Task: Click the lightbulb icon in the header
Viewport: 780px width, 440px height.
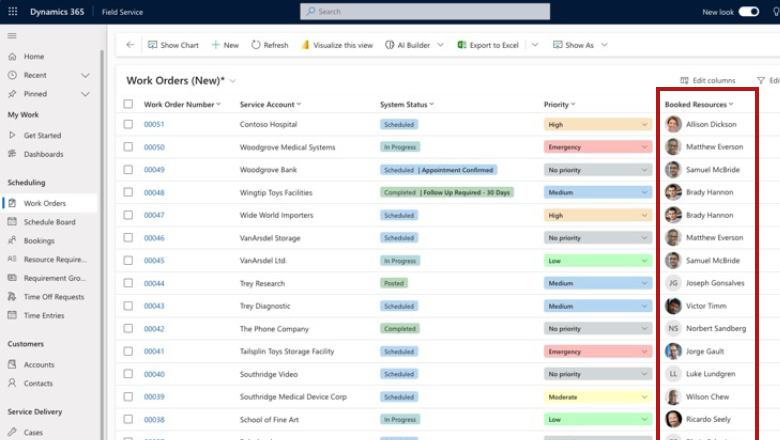Action: [776, 11]
